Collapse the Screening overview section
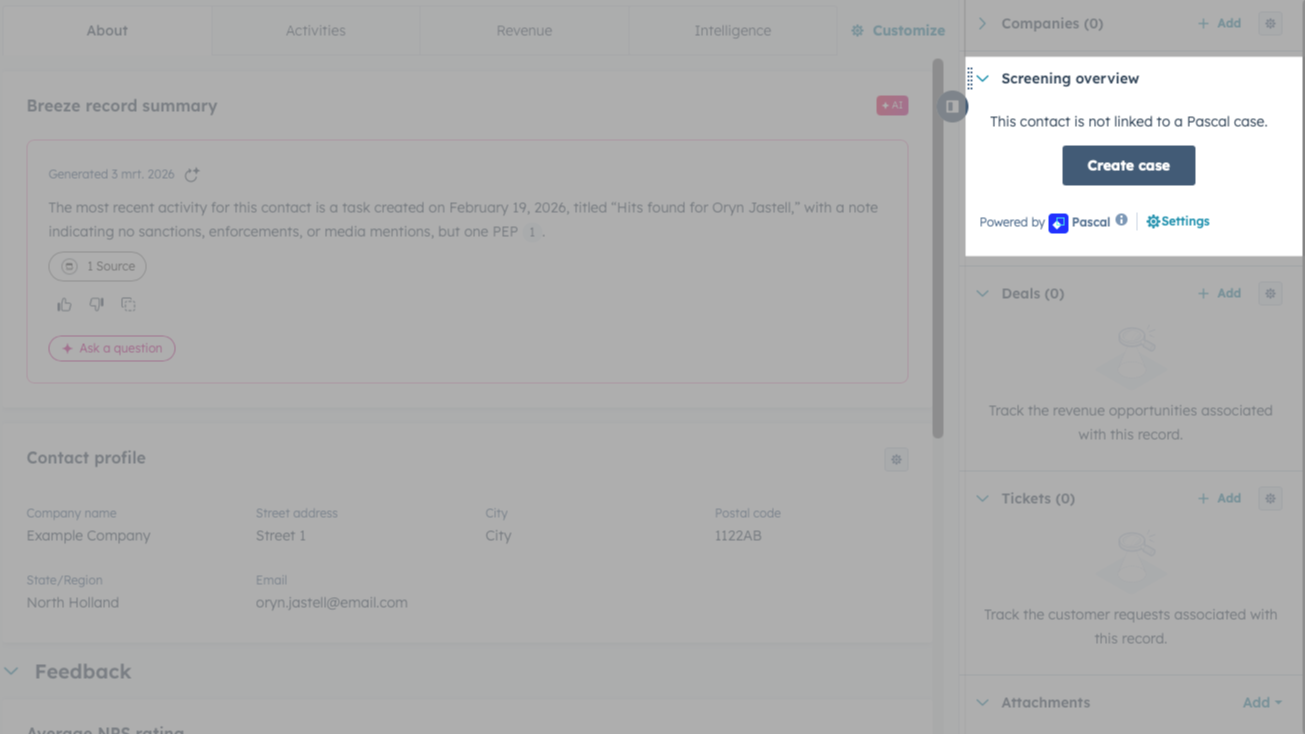 (983, 79)
